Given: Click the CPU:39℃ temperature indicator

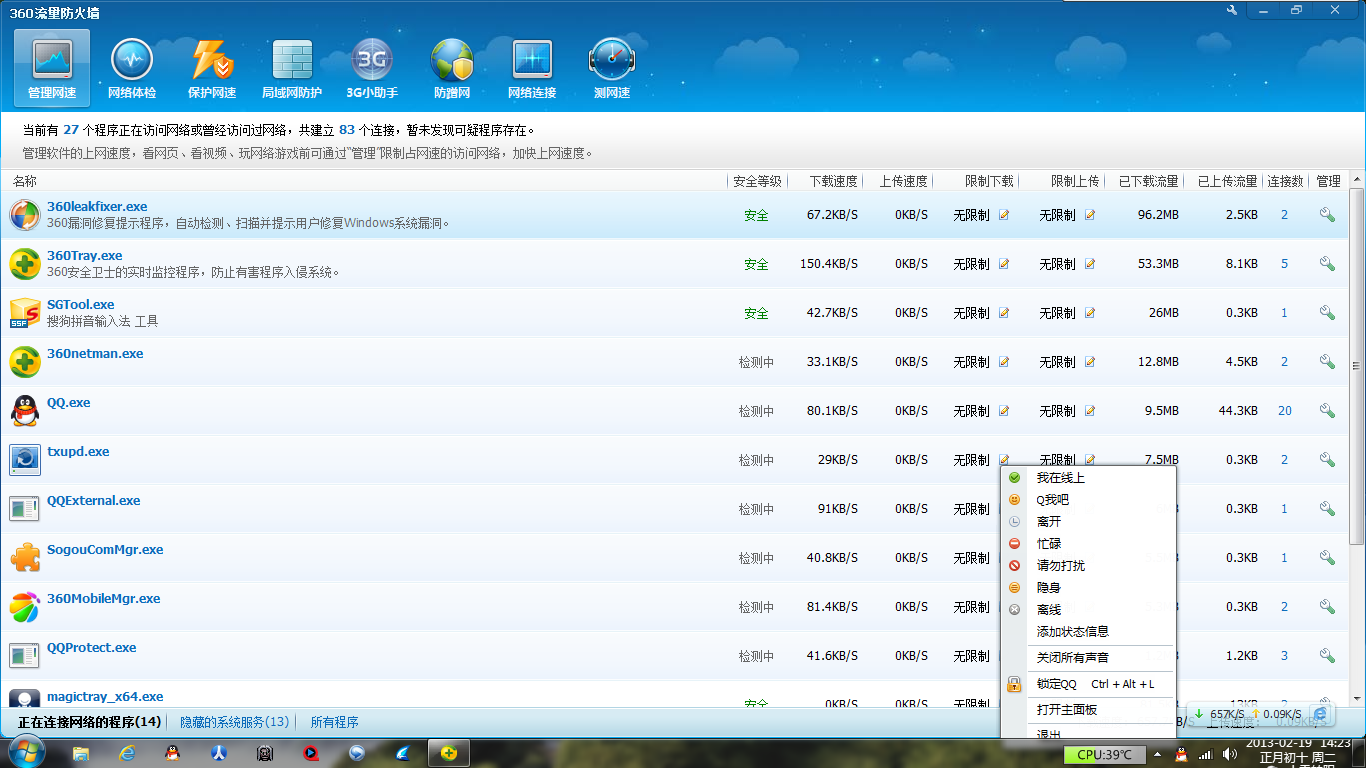Looking at the screenshot, I should (x=1104, y=754).
